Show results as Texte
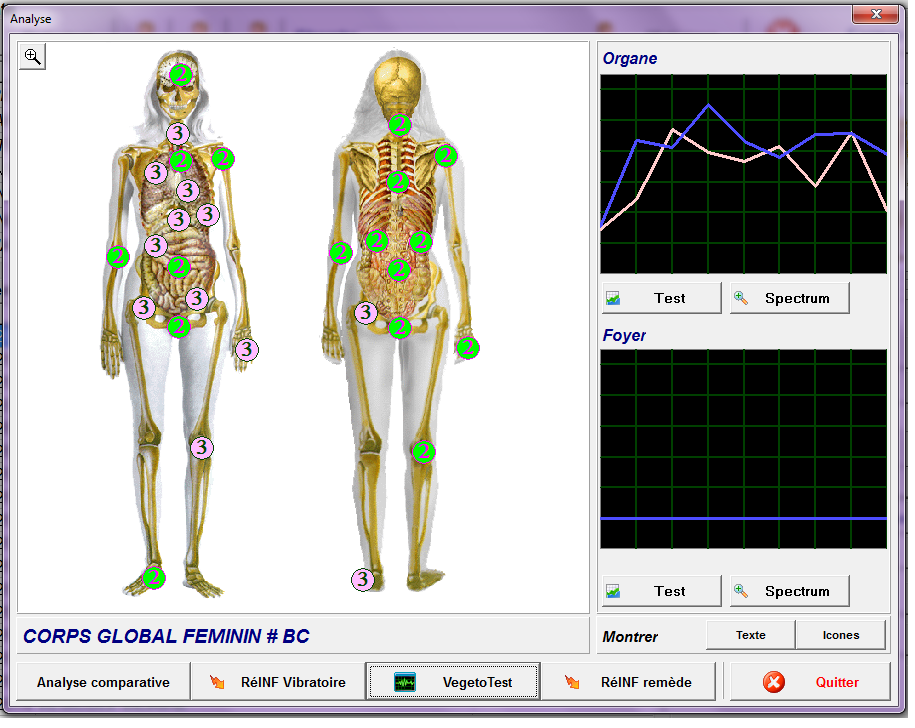The image size is (915, 728). coord(750,635)
